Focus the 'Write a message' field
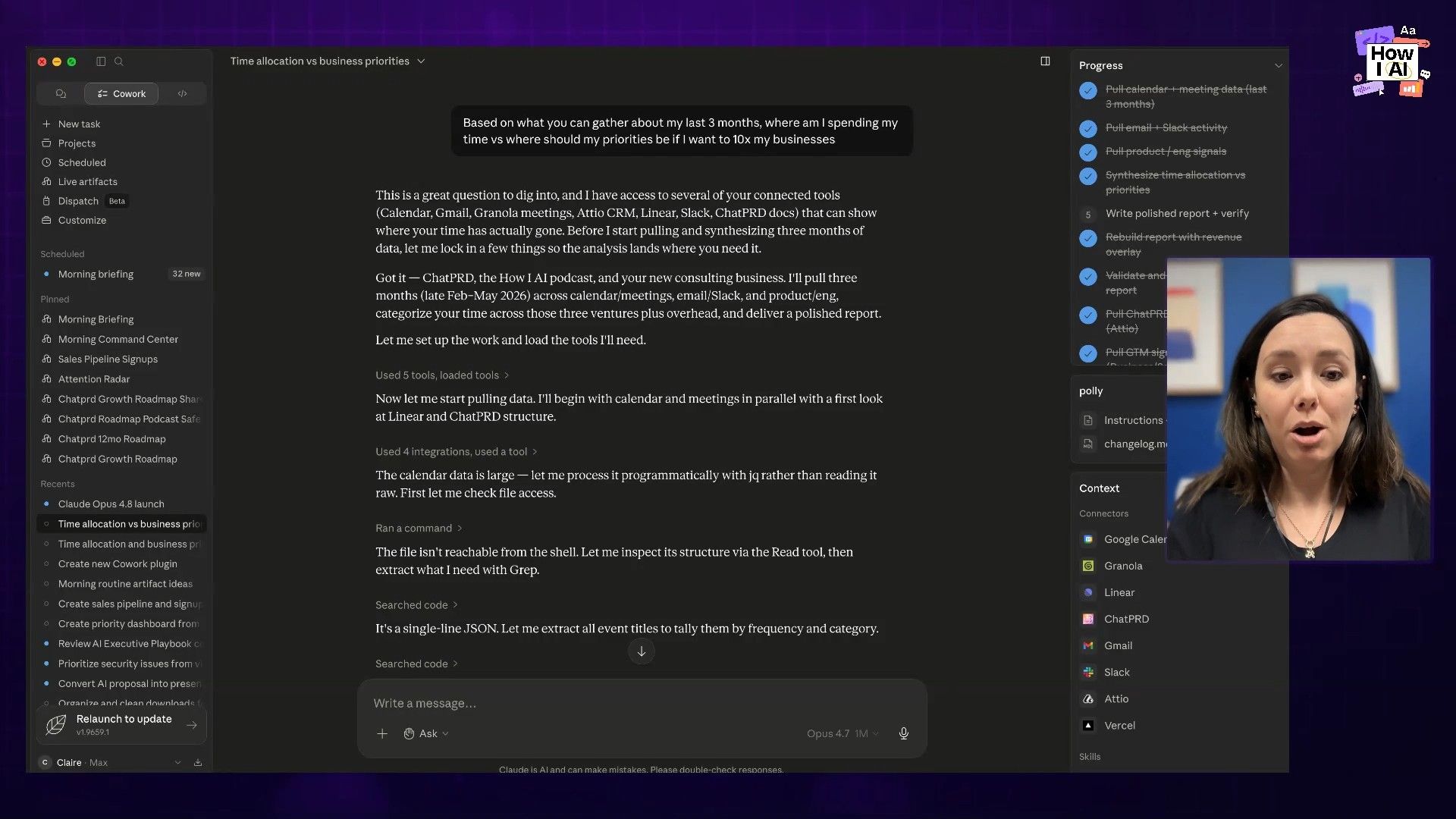 [642, 704]
